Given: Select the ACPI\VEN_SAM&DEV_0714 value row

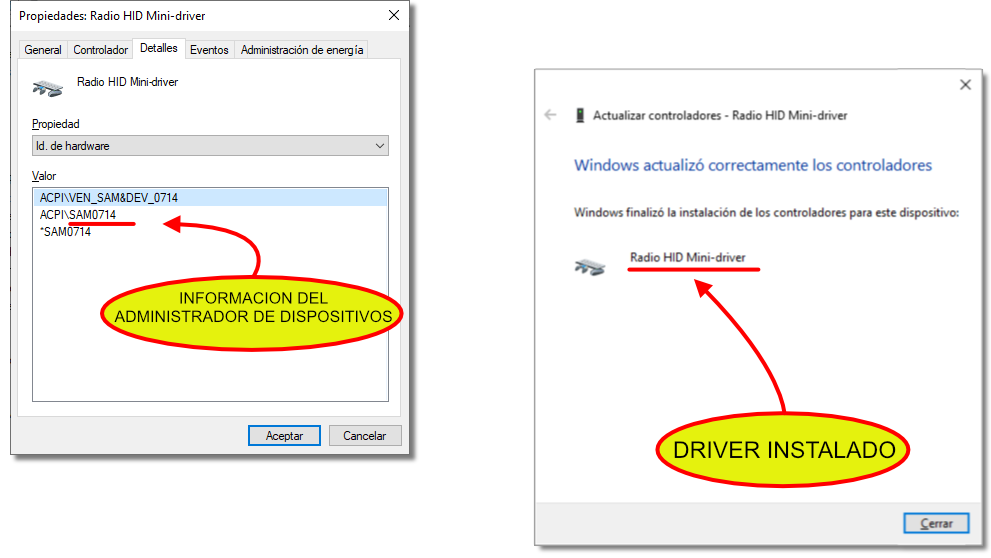Looking at the screenshot, I should coord(210,198).
